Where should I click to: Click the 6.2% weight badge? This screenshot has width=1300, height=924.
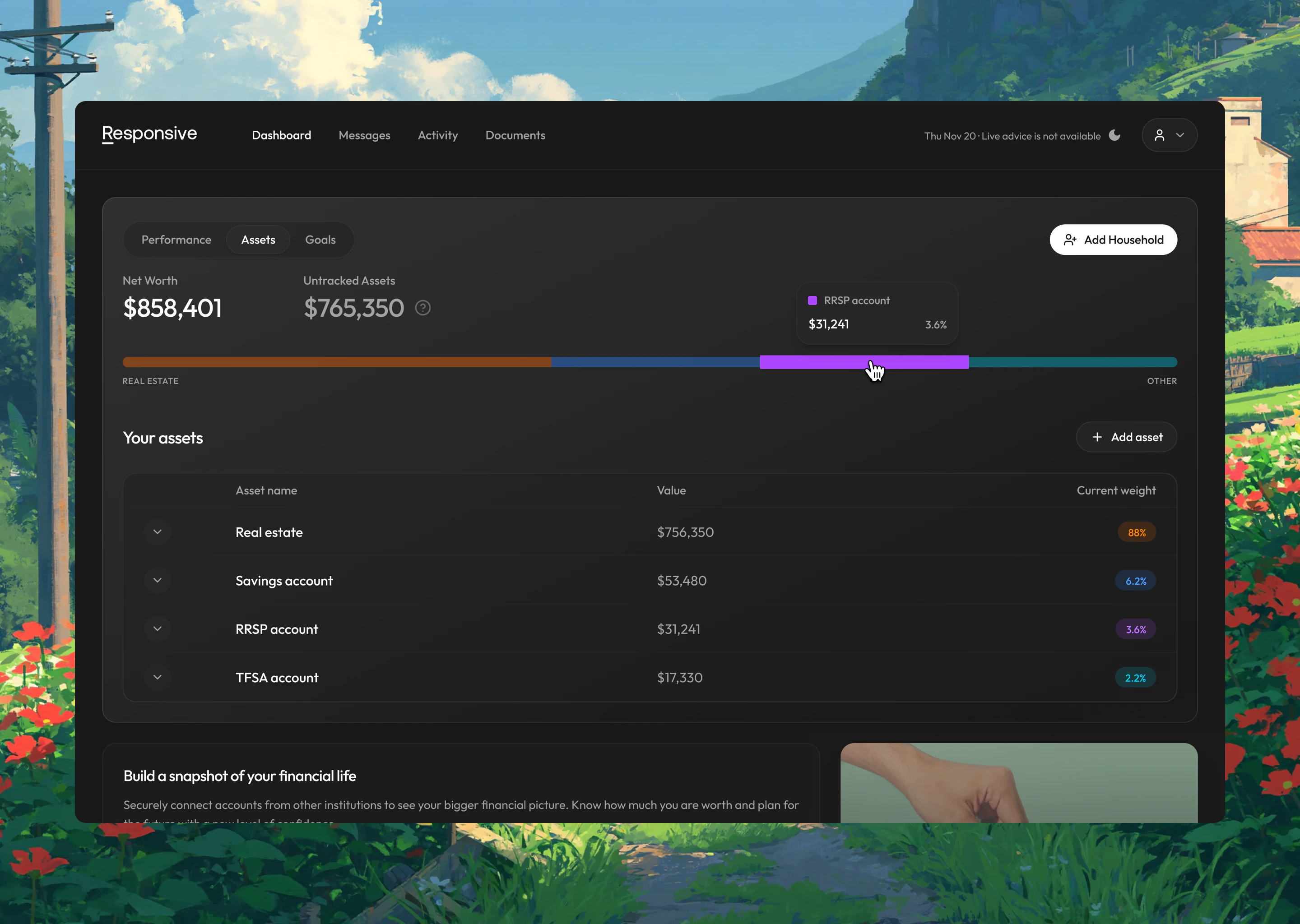(x=1136, y=581)
